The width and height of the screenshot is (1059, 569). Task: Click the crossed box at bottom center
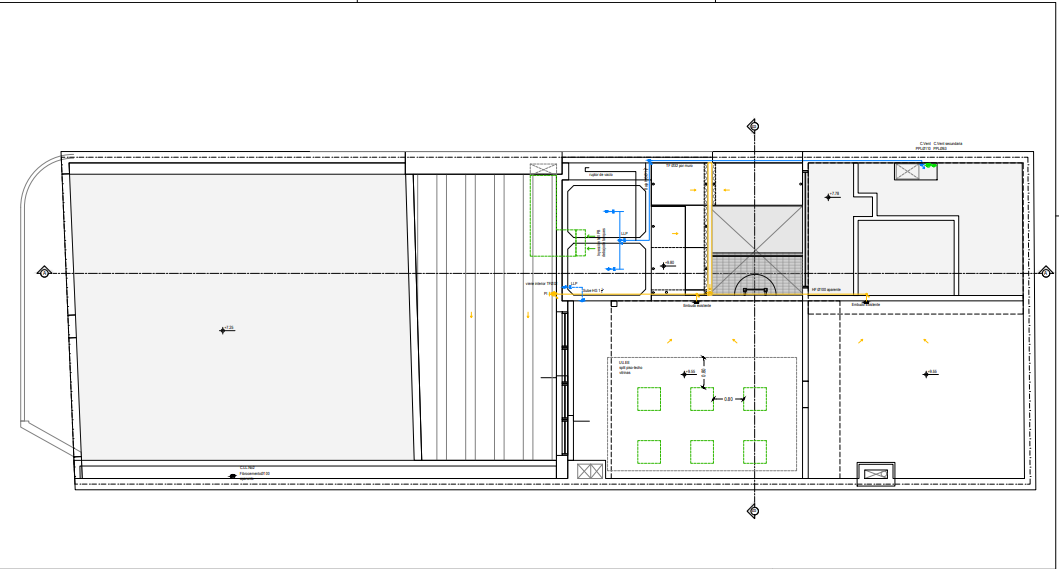point(590,469)
